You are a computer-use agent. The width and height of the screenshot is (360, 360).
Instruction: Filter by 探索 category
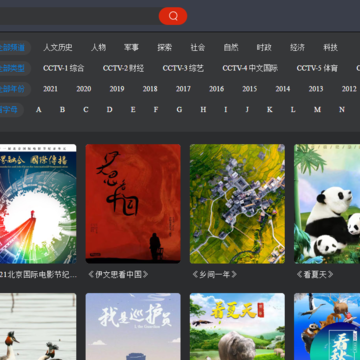tap(165, 48)
